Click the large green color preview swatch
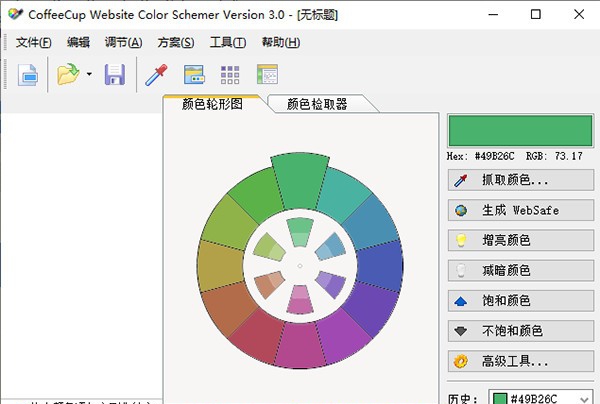The image size is (600, 404). click(x=518, y=130)
